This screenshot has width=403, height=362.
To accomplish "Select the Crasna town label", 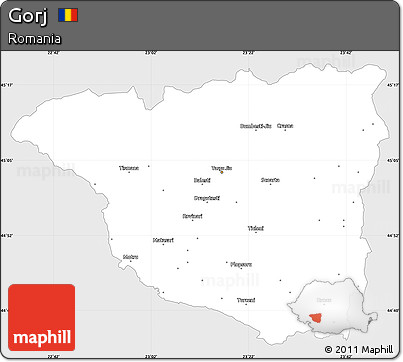I will (285, 126).
